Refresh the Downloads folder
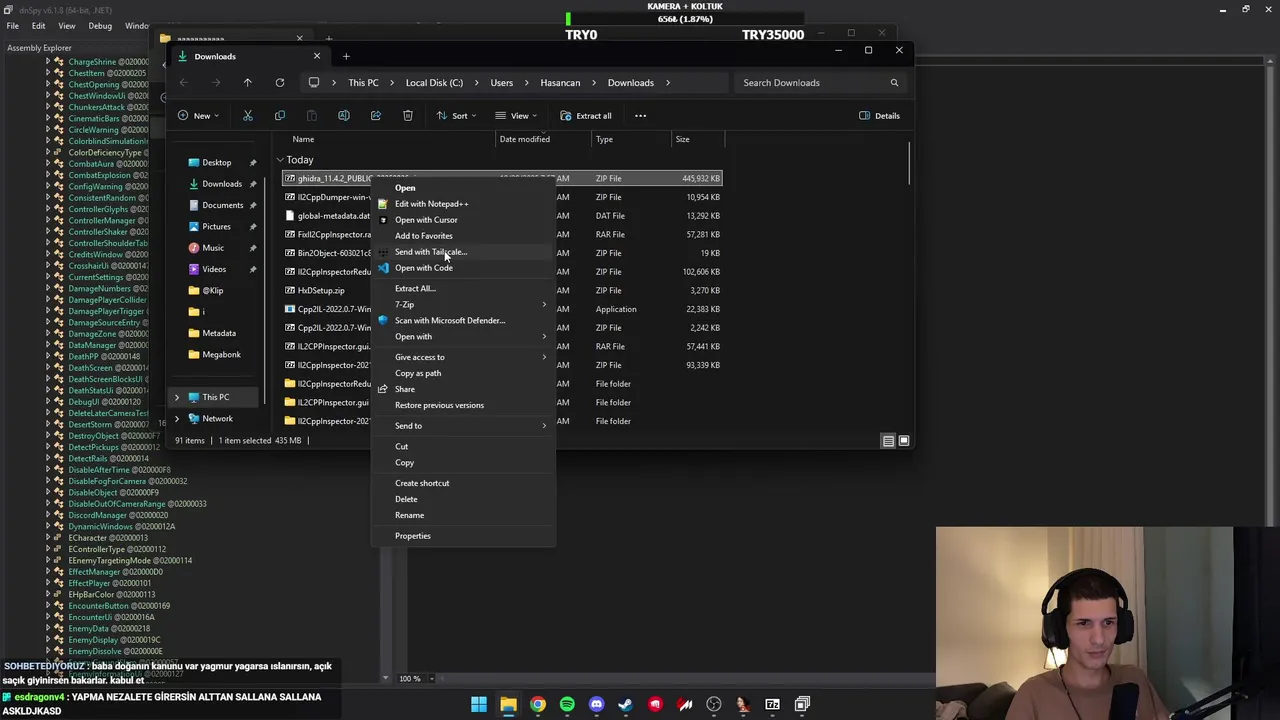This screenshot has width=1280, height=720. tap(280, 83)
